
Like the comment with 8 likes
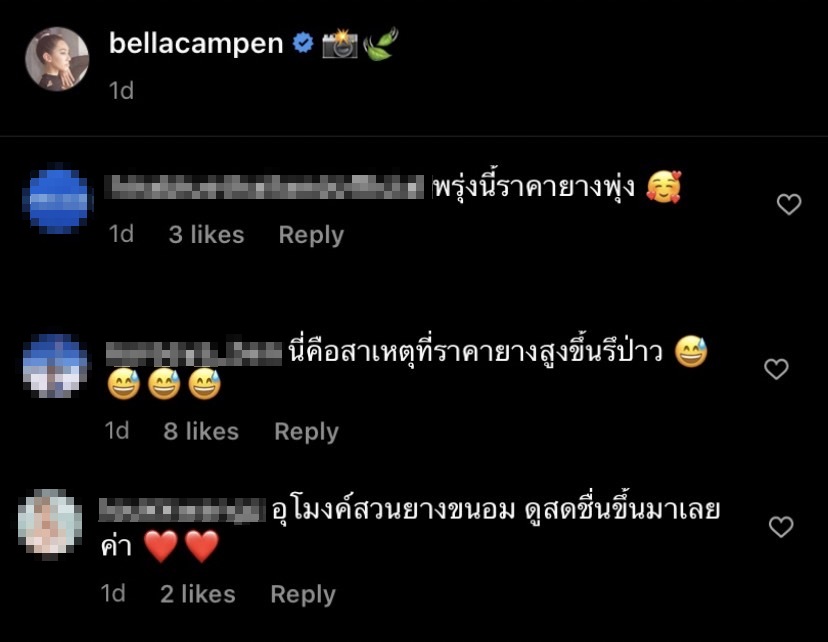click(776, 369)
